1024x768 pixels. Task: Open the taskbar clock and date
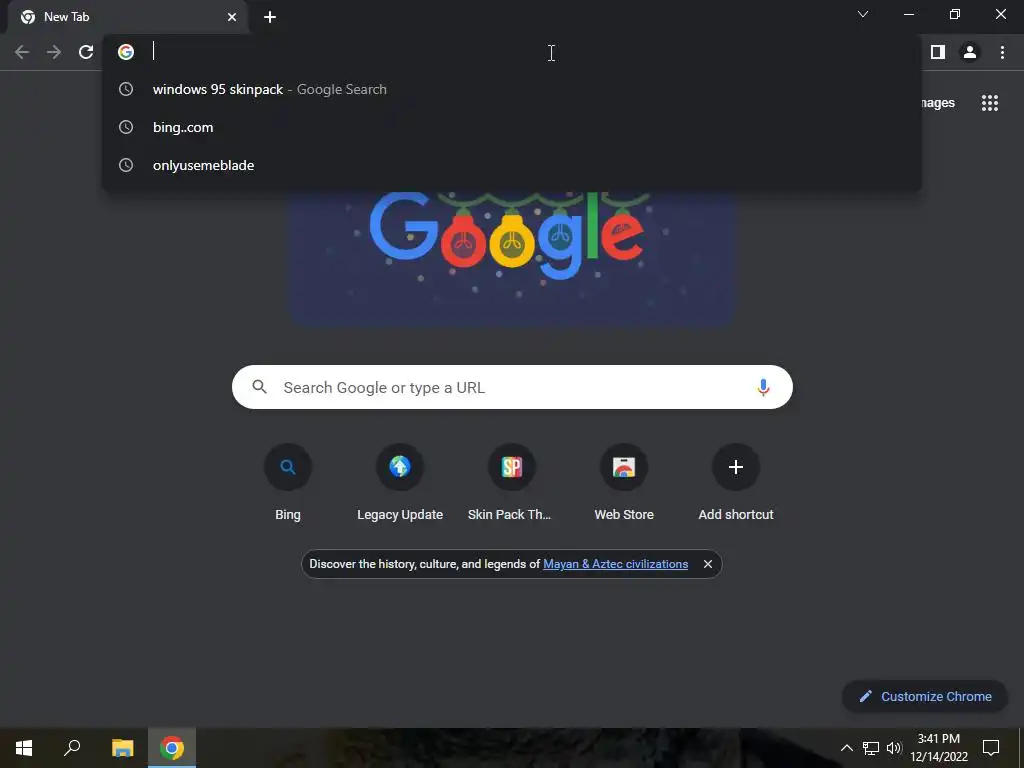[939, 748]
